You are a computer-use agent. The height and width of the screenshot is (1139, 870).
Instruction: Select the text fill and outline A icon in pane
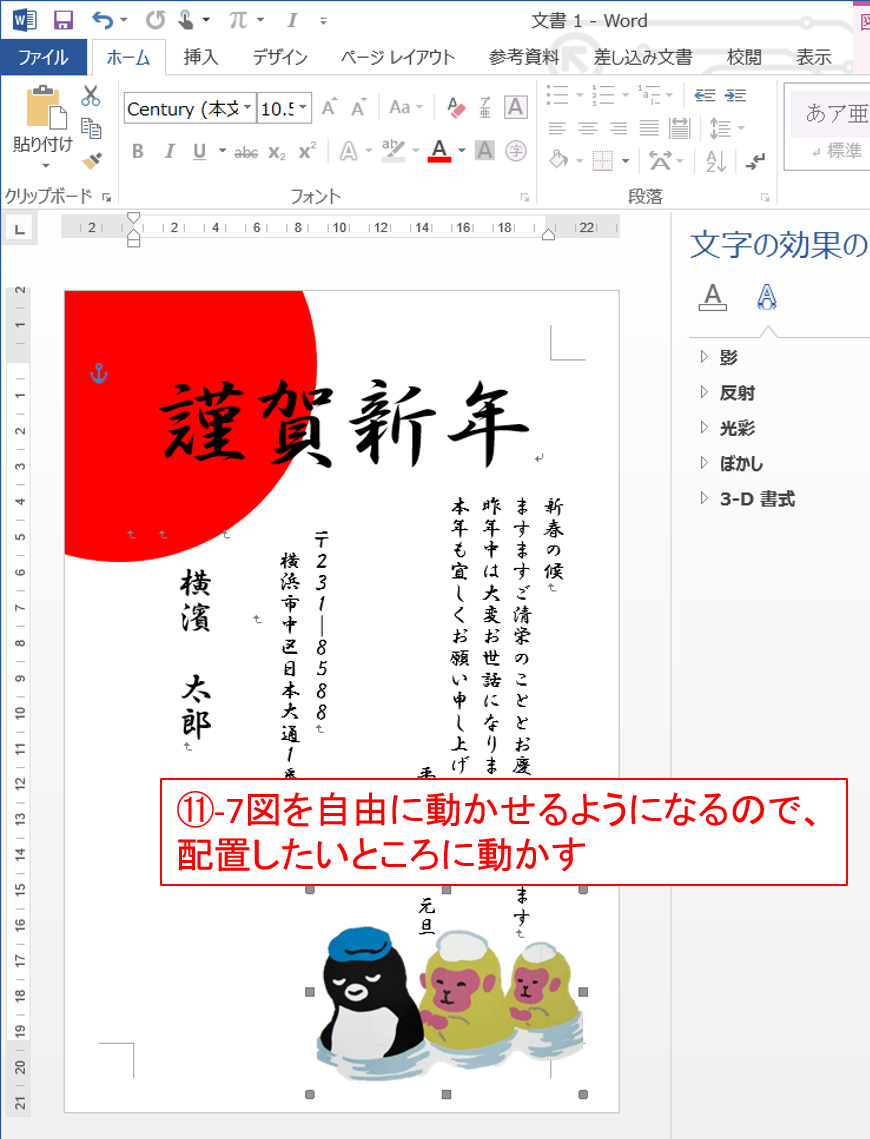coord(712,297)
